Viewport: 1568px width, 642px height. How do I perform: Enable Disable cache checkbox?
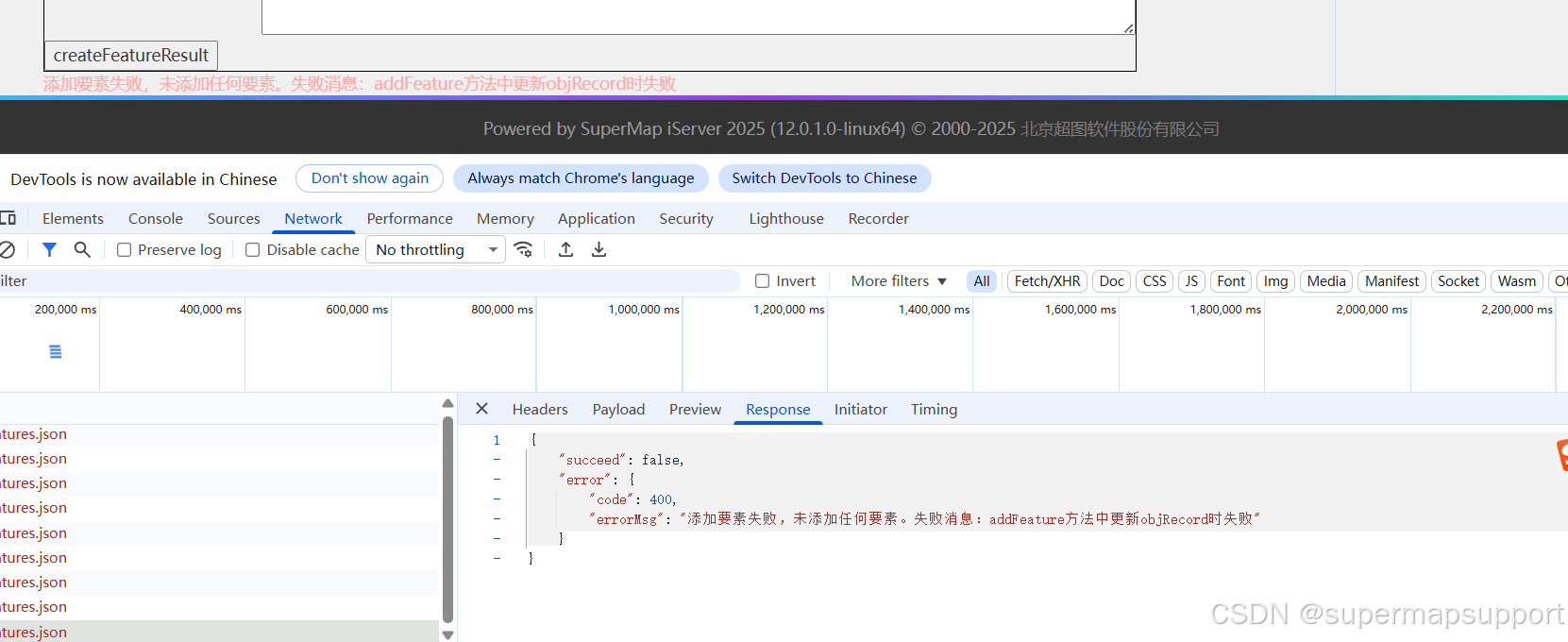252,250
